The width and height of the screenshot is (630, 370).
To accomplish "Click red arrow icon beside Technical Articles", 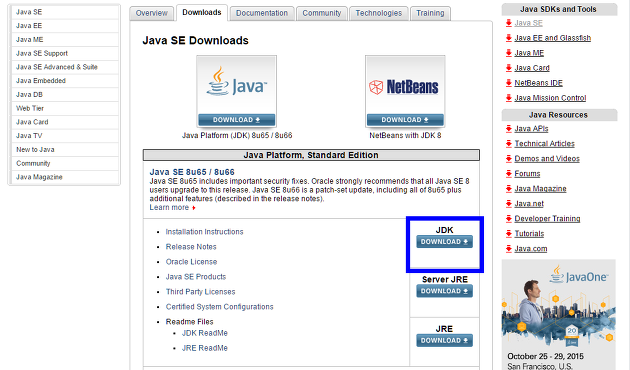I will [x=509, y=143].
